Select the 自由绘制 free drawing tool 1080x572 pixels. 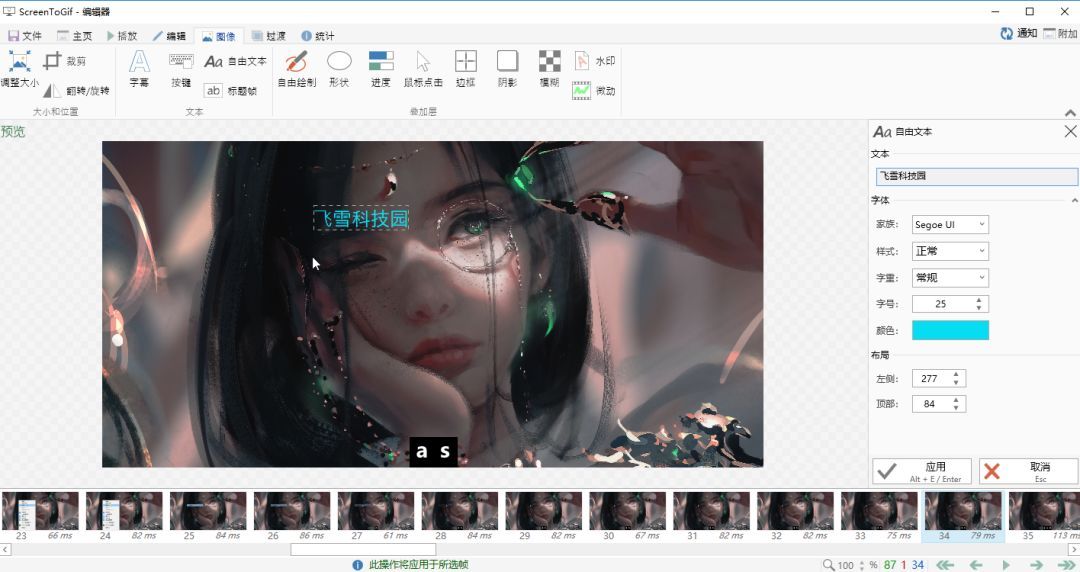click(297, 69)
